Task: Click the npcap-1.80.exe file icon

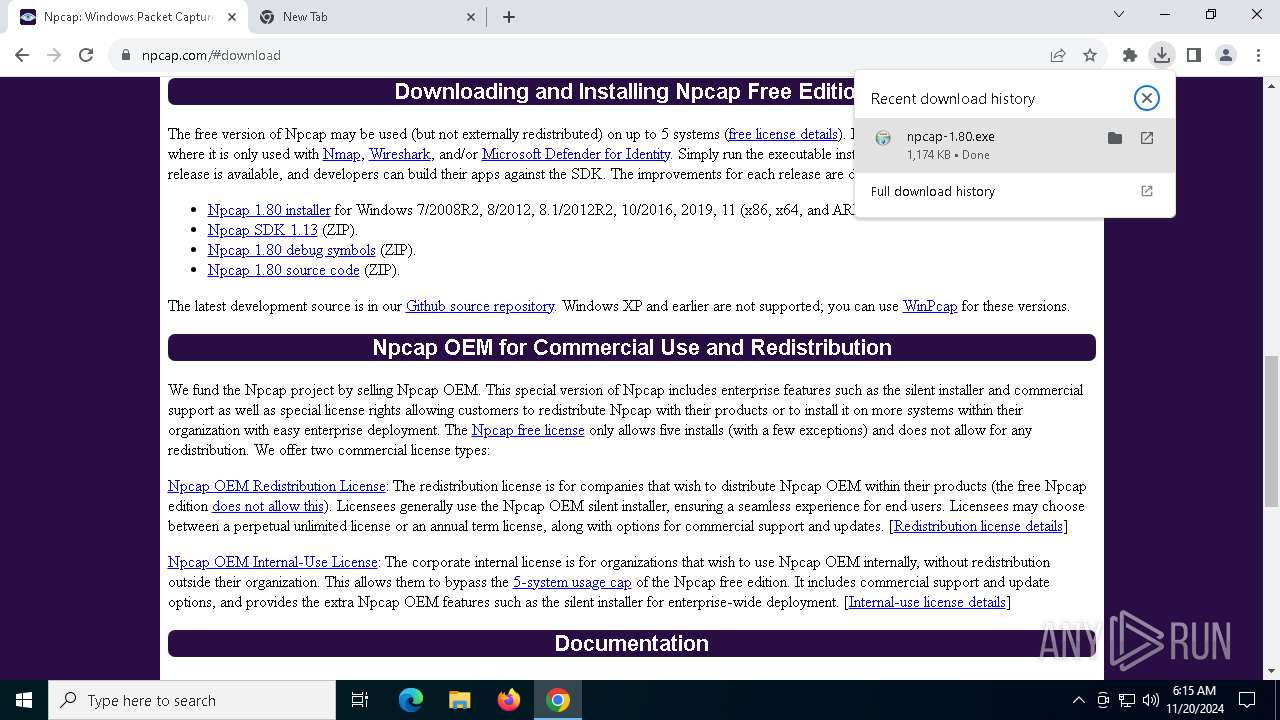Action: coord(883,138)
